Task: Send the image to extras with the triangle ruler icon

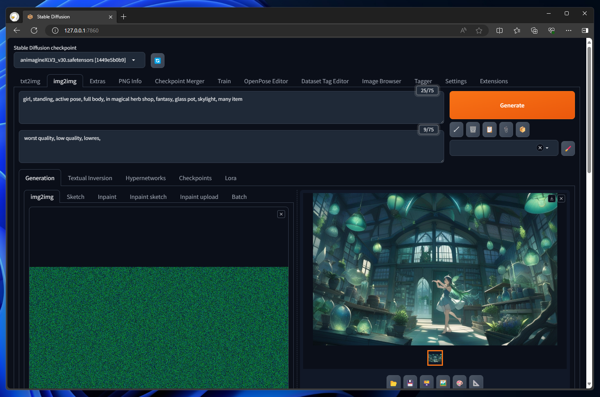Action: [476, 382]
